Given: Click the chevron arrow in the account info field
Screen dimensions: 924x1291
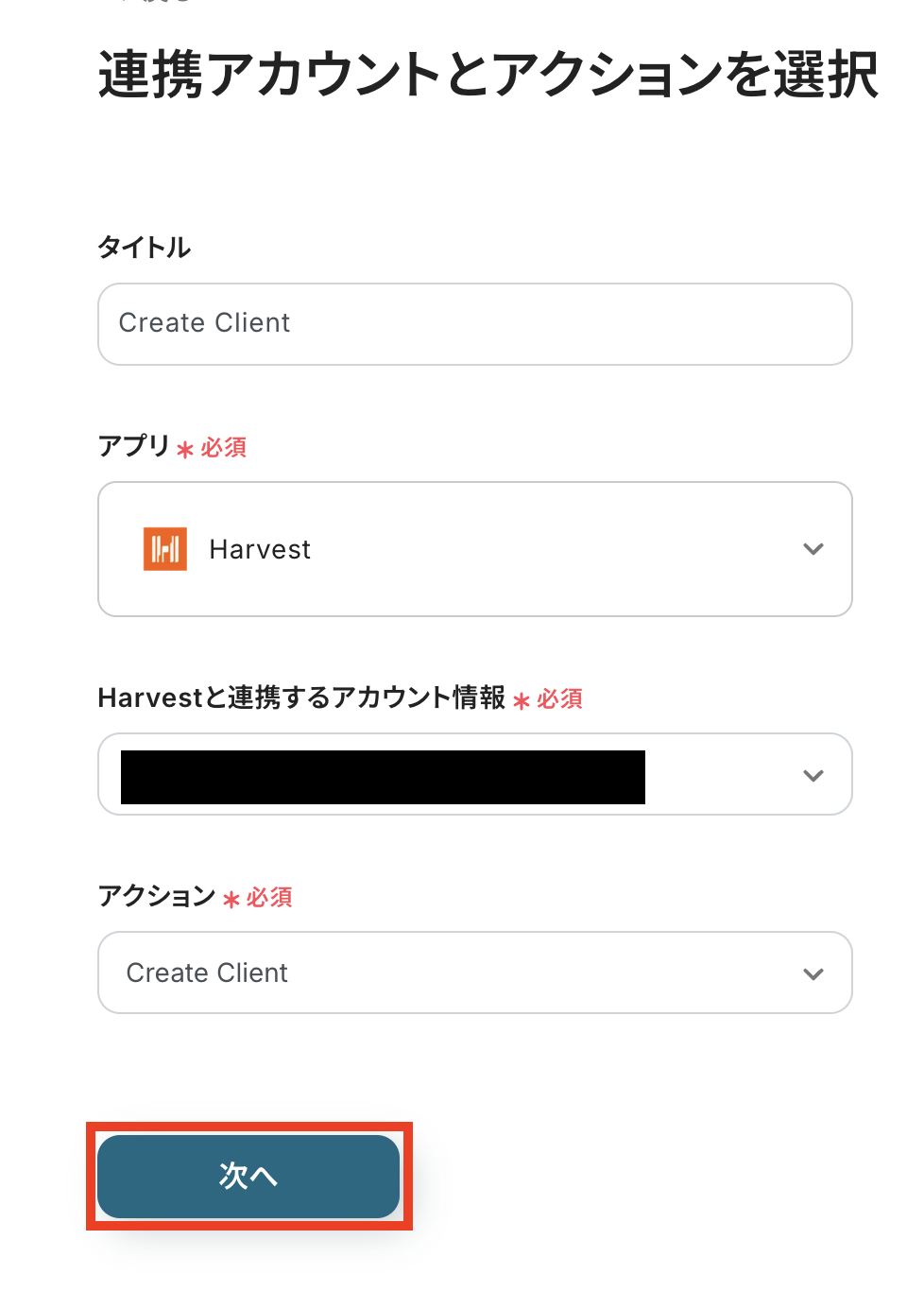Looking at the screenshot, I should (x=813, y=776).
